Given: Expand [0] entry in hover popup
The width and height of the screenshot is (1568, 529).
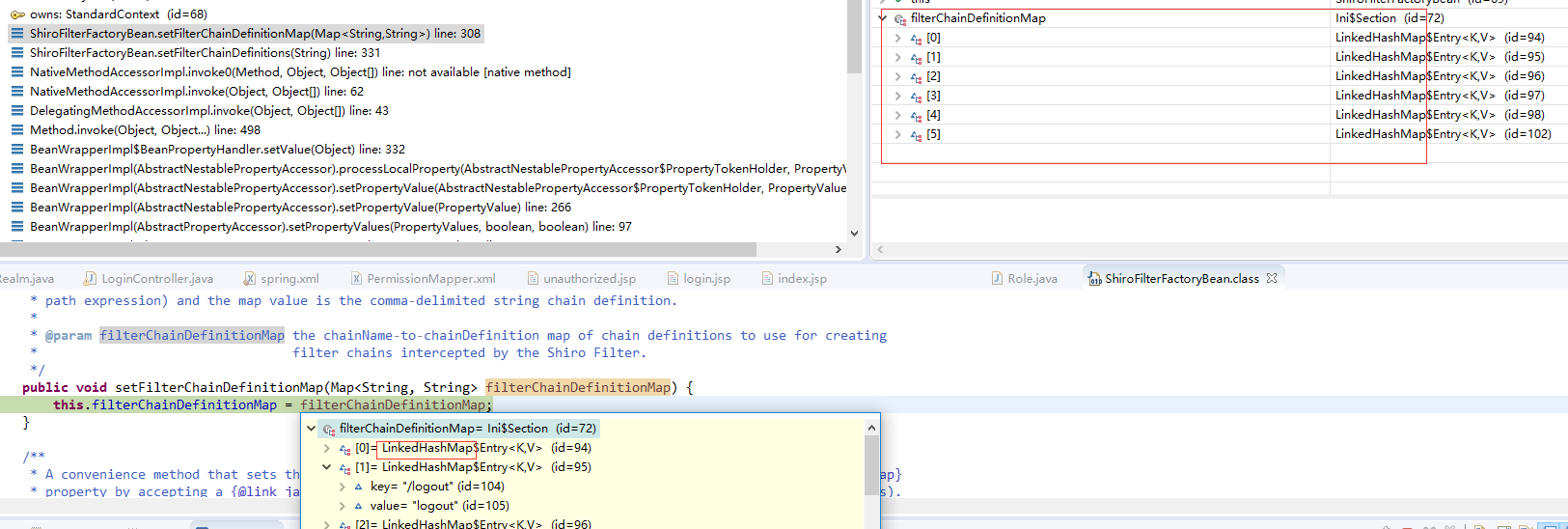Looking at the screenshot, I should 326,448.
